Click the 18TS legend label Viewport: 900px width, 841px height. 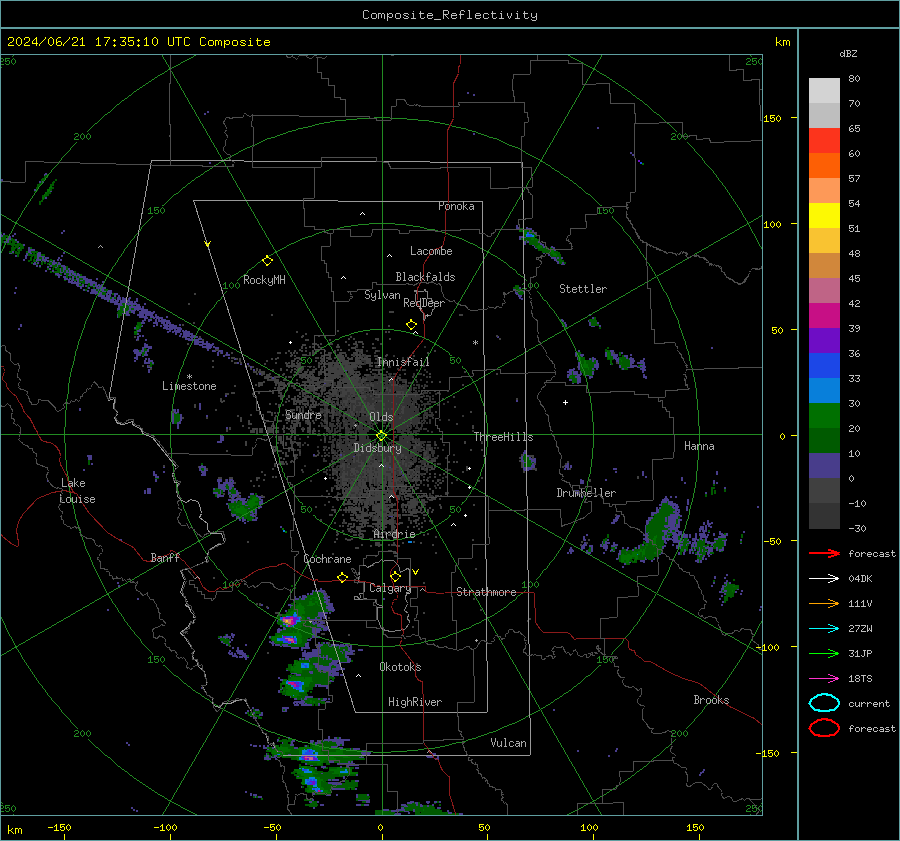(x=860, y=679)
